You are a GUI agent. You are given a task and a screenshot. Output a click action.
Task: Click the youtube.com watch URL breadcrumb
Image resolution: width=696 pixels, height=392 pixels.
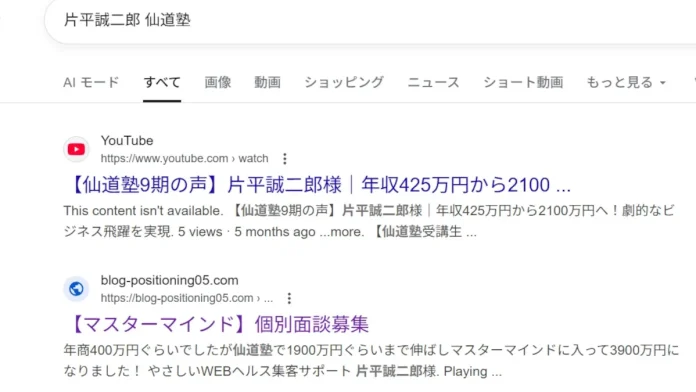pyautogui.click(x=184, y=158)
